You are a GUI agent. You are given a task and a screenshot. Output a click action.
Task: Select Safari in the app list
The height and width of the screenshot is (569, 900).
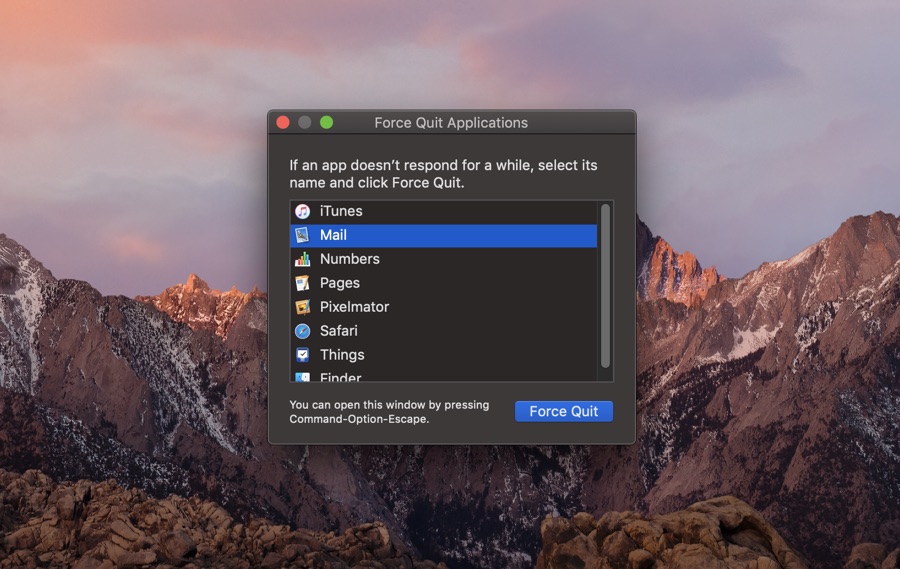pyautogui.click(x=444, y=331)
